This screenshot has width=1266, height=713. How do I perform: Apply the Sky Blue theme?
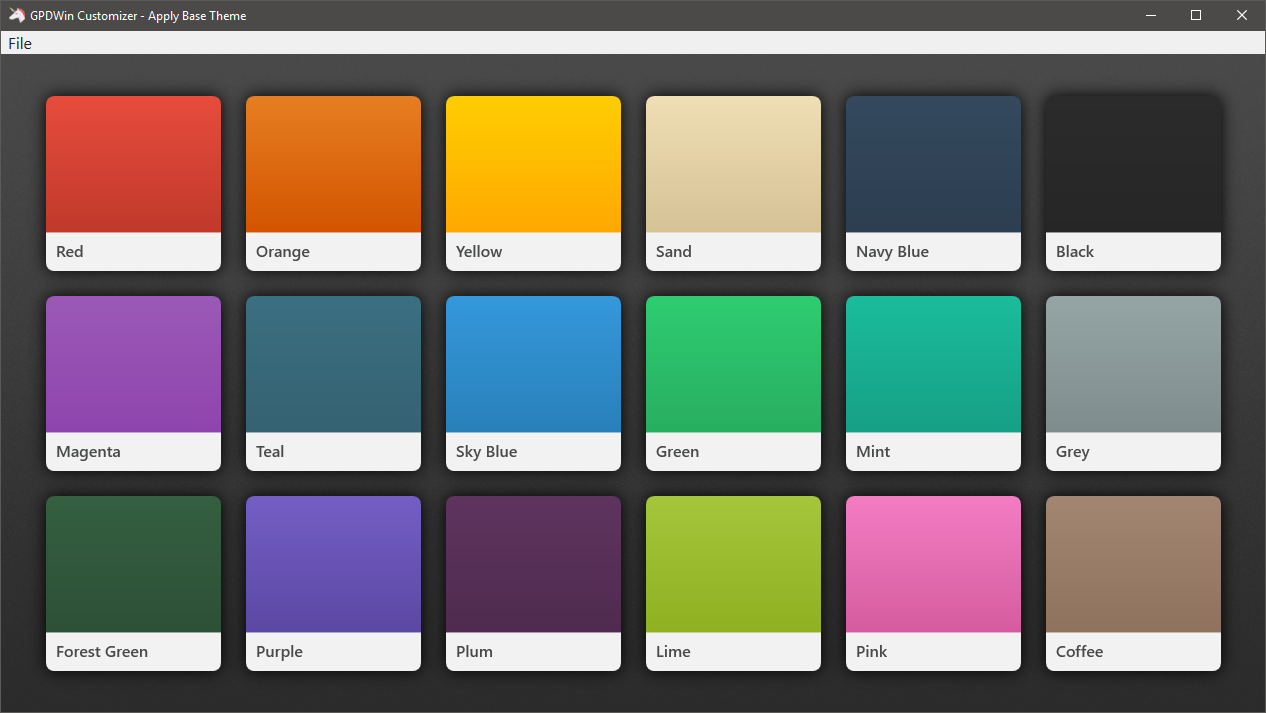533,383
